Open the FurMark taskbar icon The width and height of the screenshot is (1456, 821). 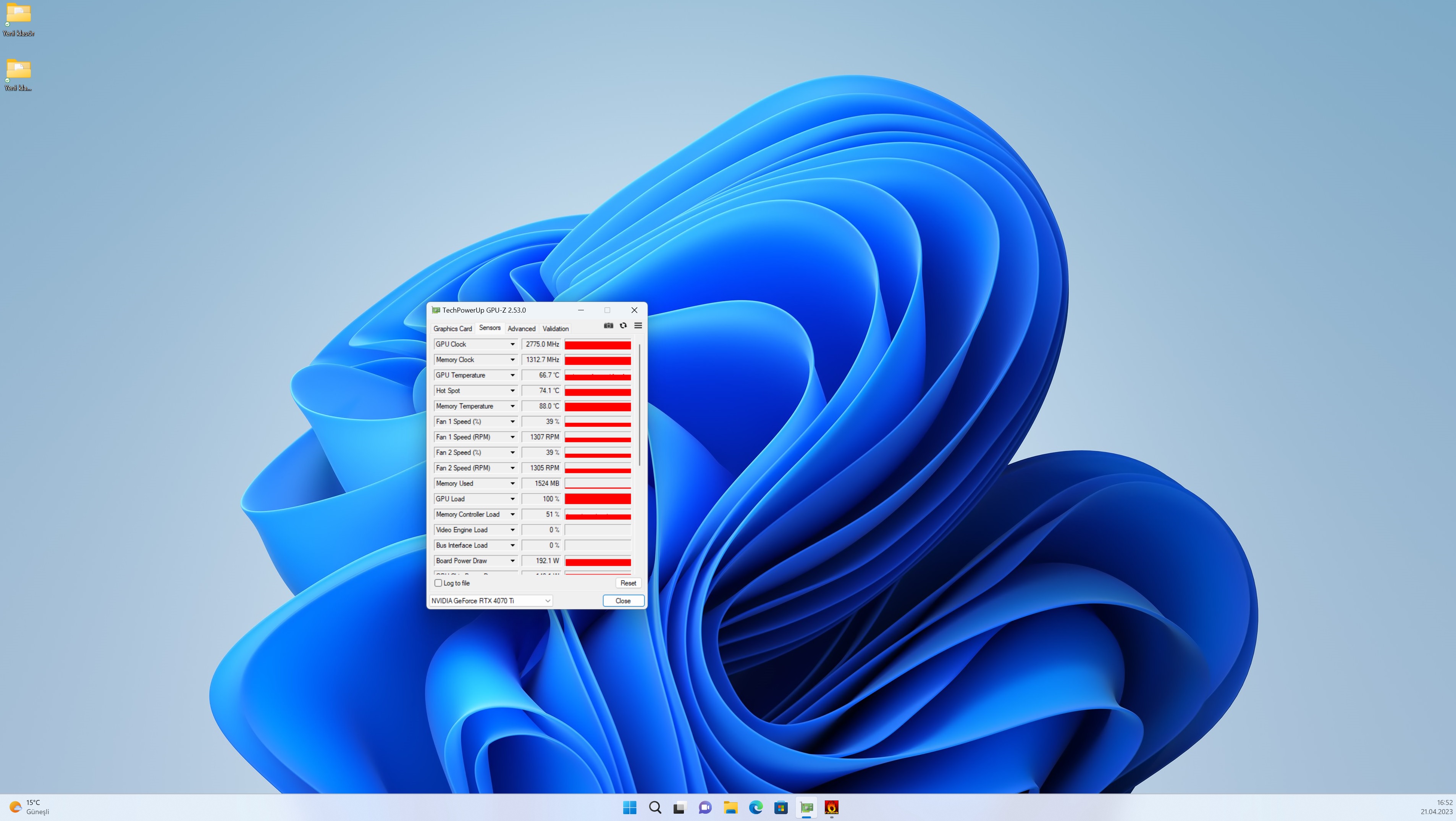[831, 807]
